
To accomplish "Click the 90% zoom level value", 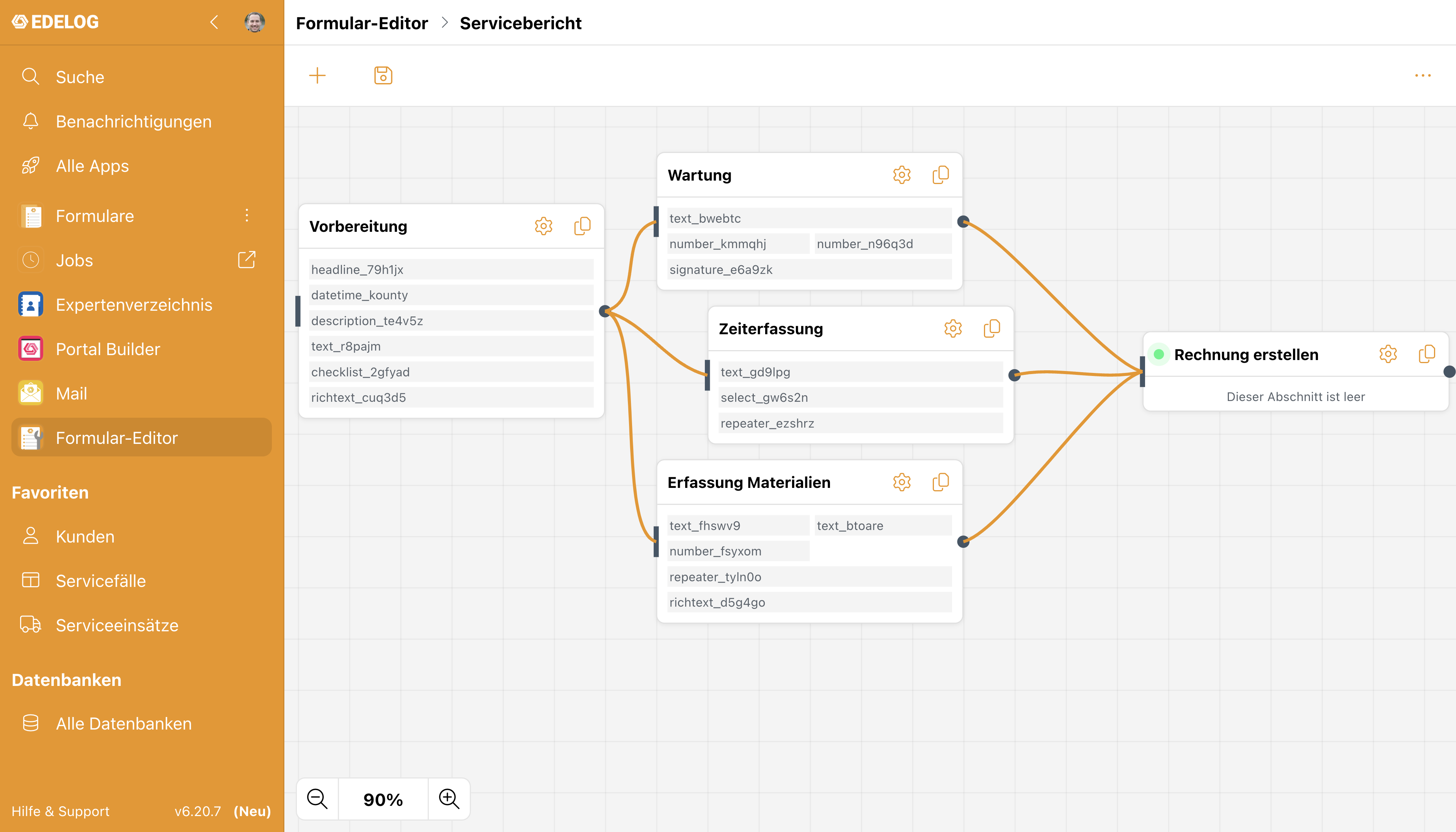I will [383, 799].
